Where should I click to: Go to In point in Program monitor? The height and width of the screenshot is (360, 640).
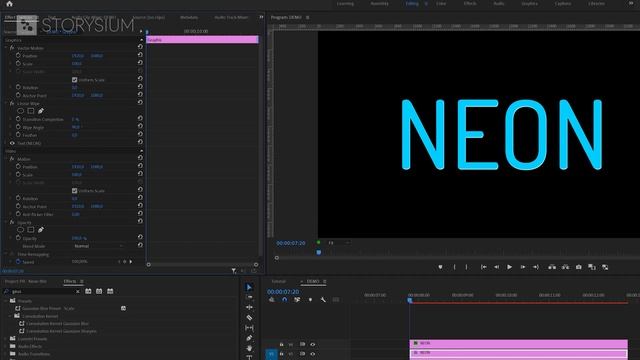tap(484, 267)
